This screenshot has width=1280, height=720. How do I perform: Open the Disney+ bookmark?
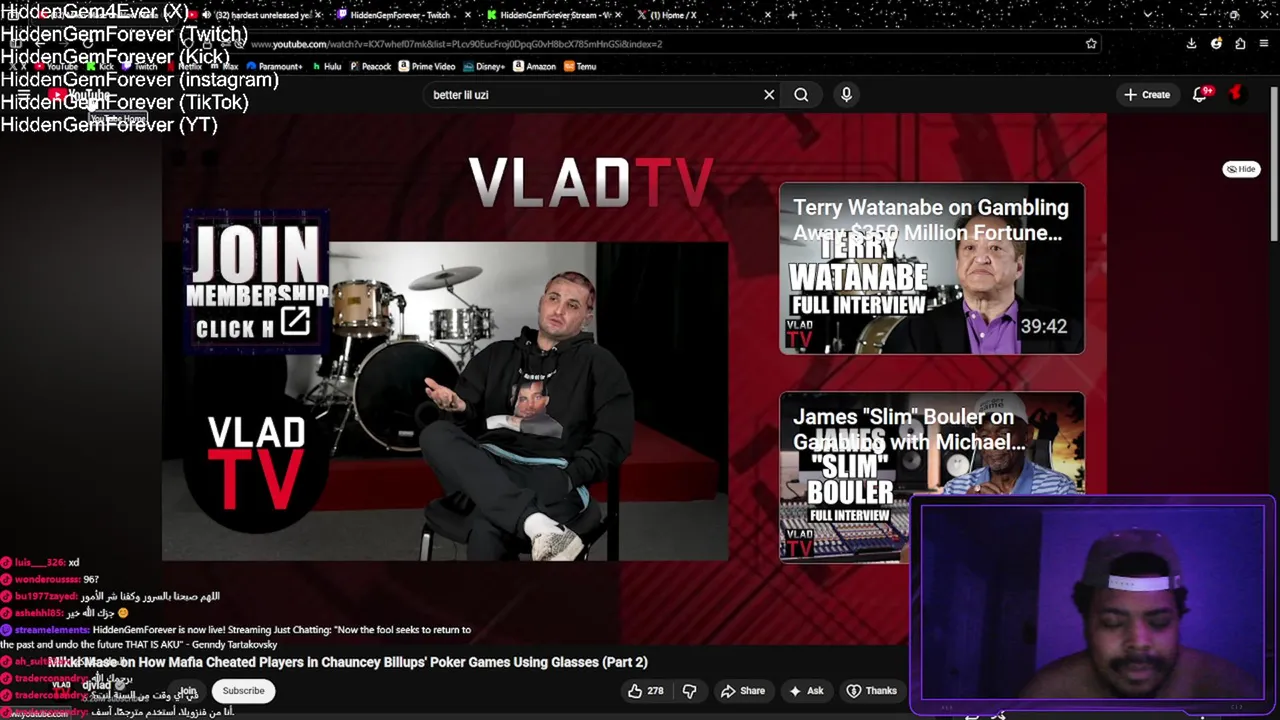(x=484, y=67)
